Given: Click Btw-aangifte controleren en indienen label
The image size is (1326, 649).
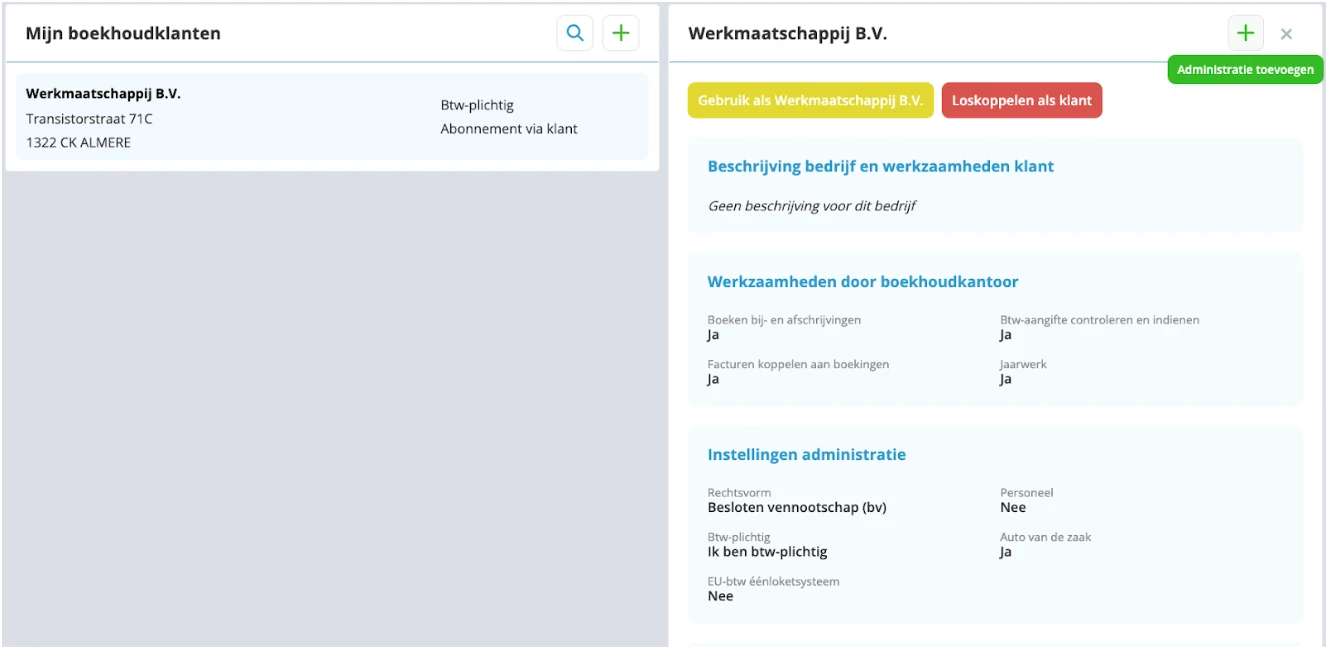Looking at the screenshot, I should point(1100,320).
